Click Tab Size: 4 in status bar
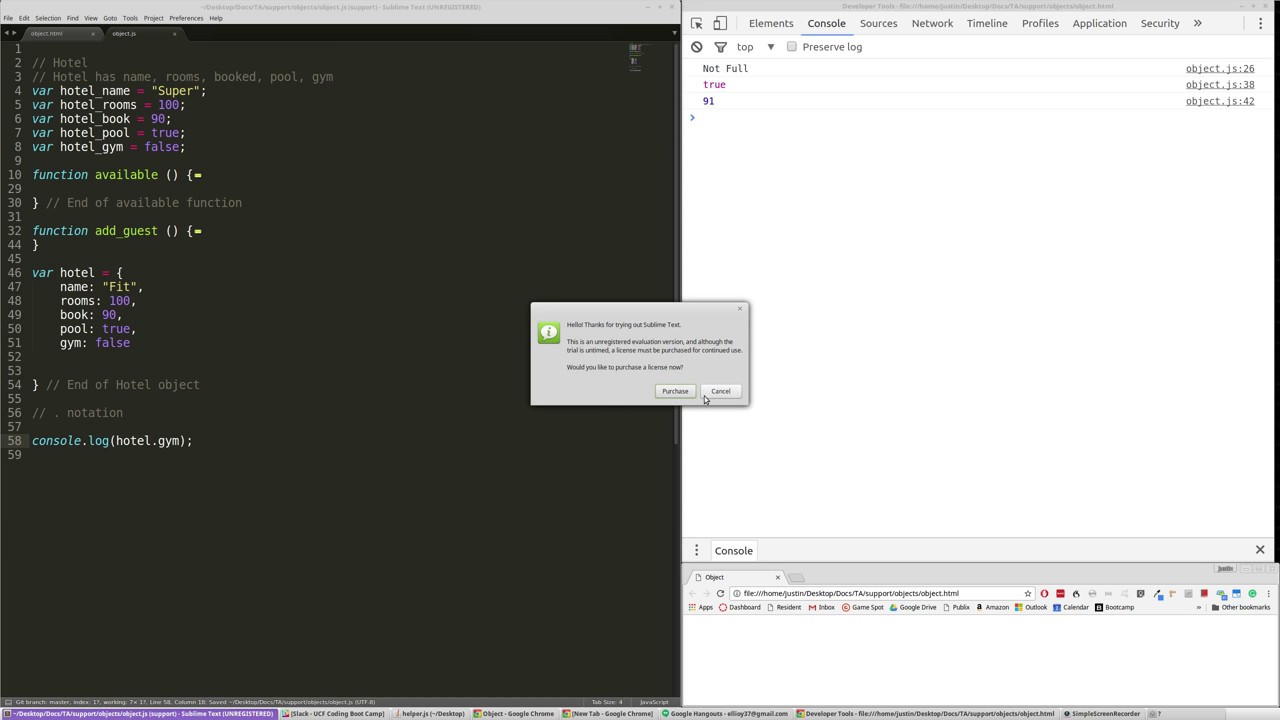 pyautogui.click(x=607, y=702)
